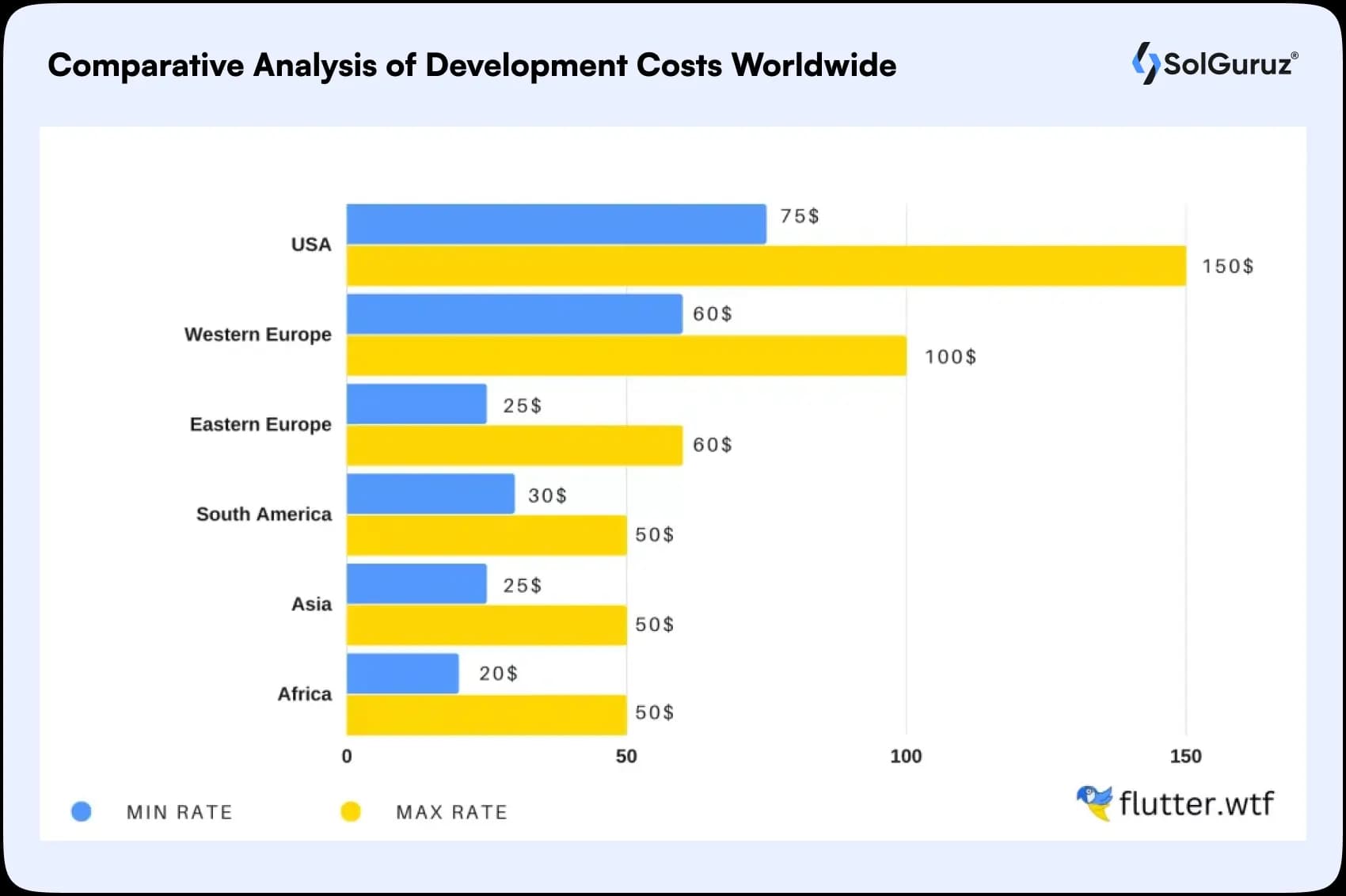Image resolution: width=1346 pixels, height=896 pixels.
Task: Click the SolGuruz logo icon
Action: 1146,62
